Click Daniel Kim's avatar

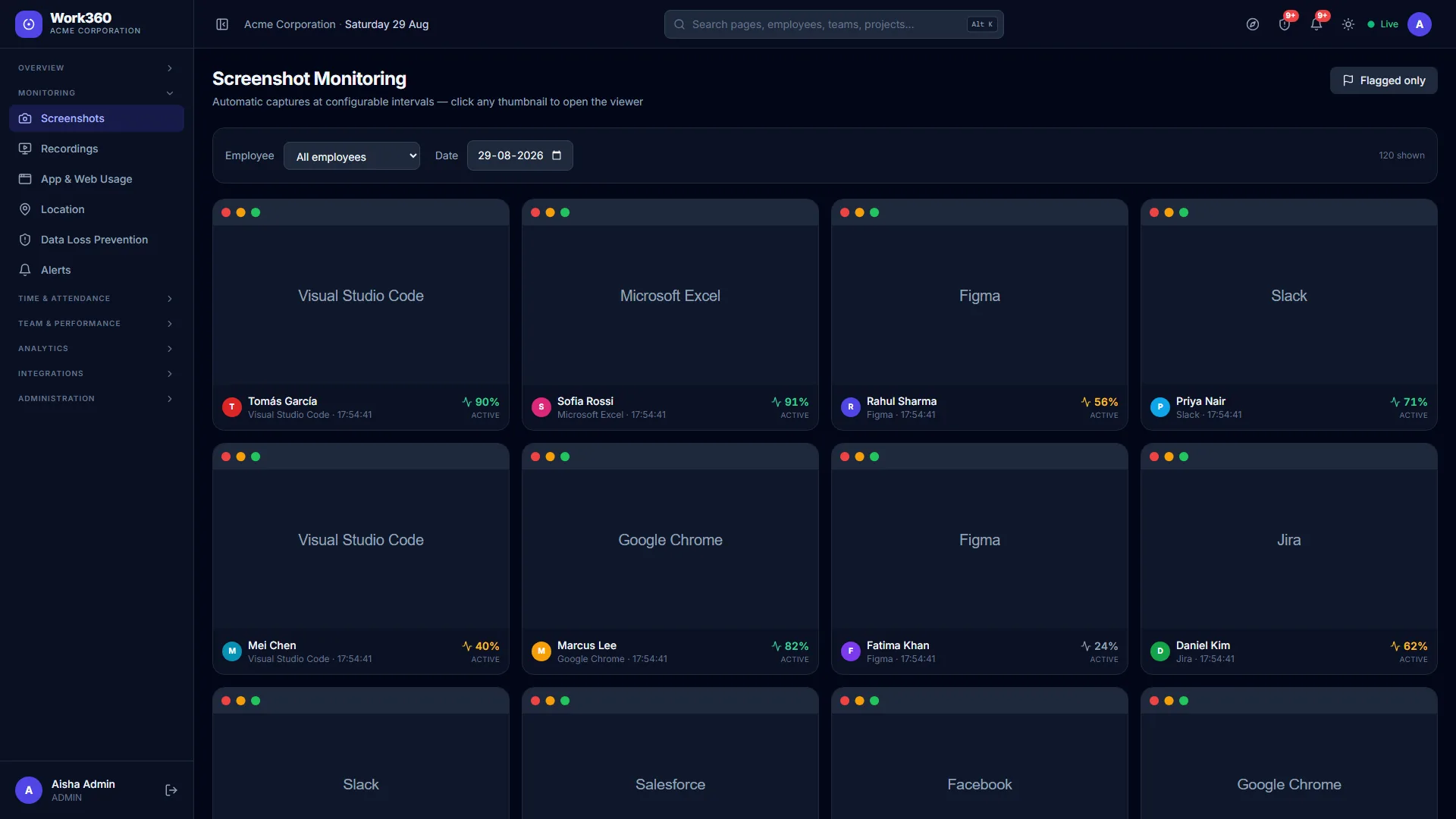[1160, 651]
